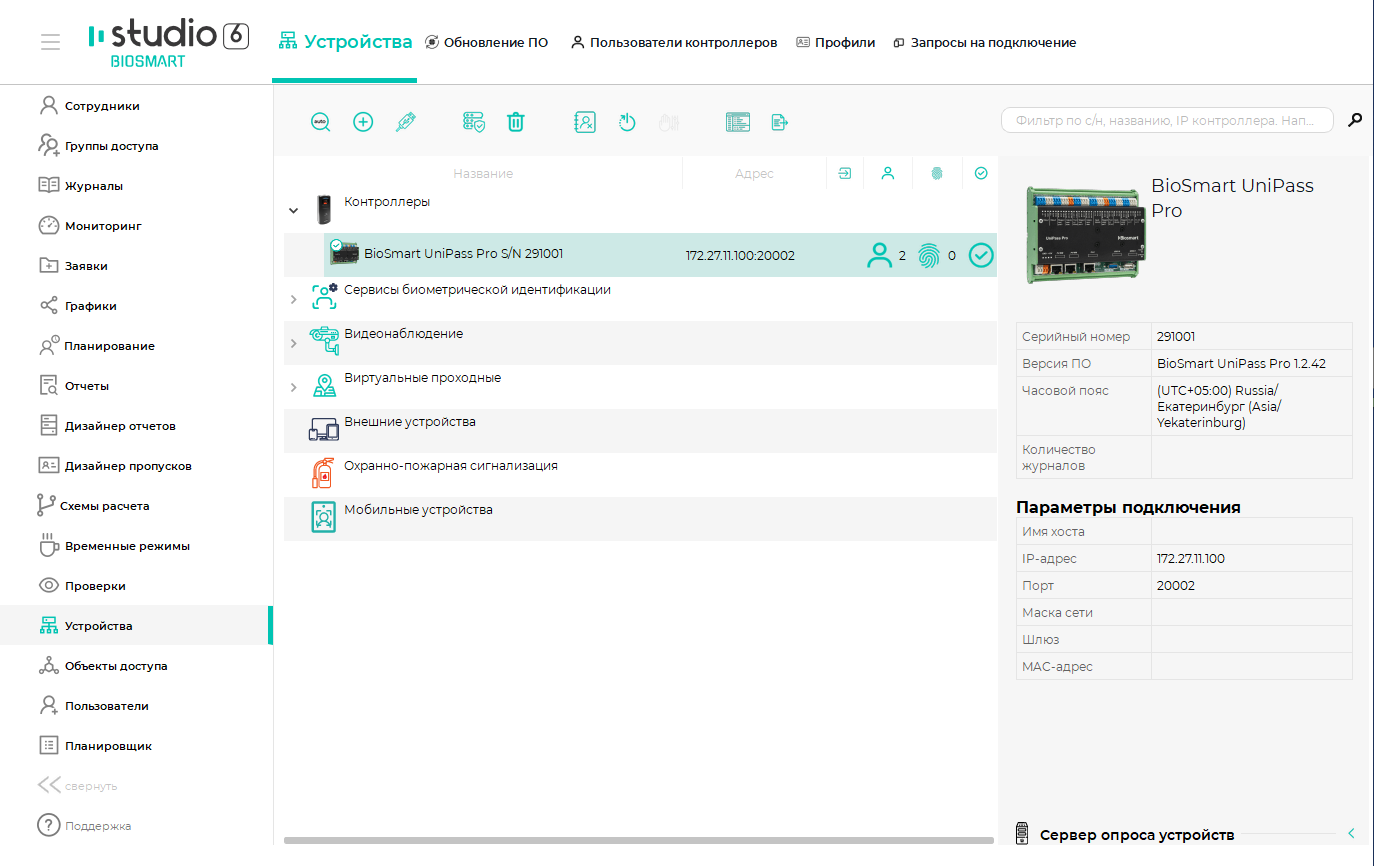Expand the Видеонаблюдение group
Image resolution: width=1374 pixels, height=866 pixels.
tap(293, 343)
